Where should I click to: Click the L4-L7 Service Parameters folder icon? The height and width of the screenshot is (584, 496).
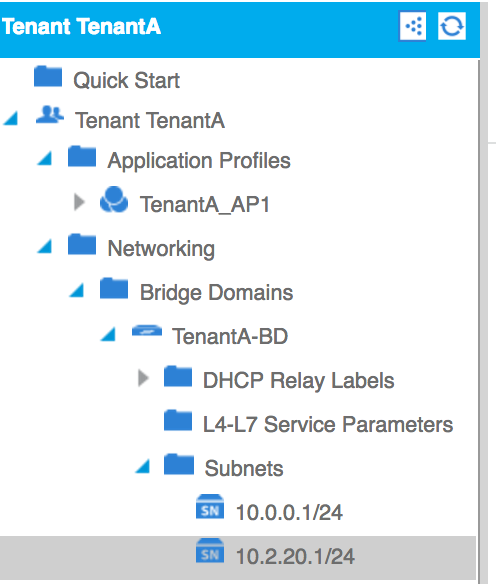pyautogui.click(x=178, y=420)
